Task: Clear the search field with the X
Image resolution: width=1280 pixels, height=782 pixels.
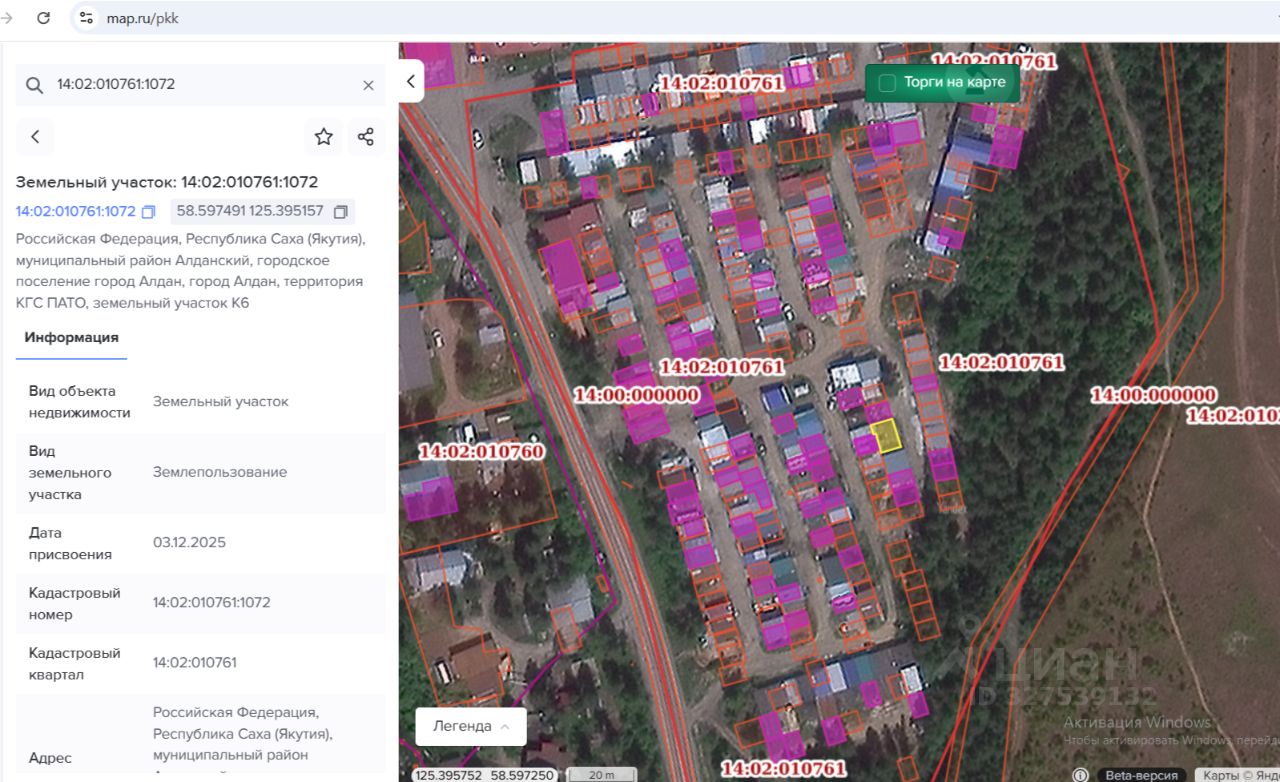Action: pos(368,85)
